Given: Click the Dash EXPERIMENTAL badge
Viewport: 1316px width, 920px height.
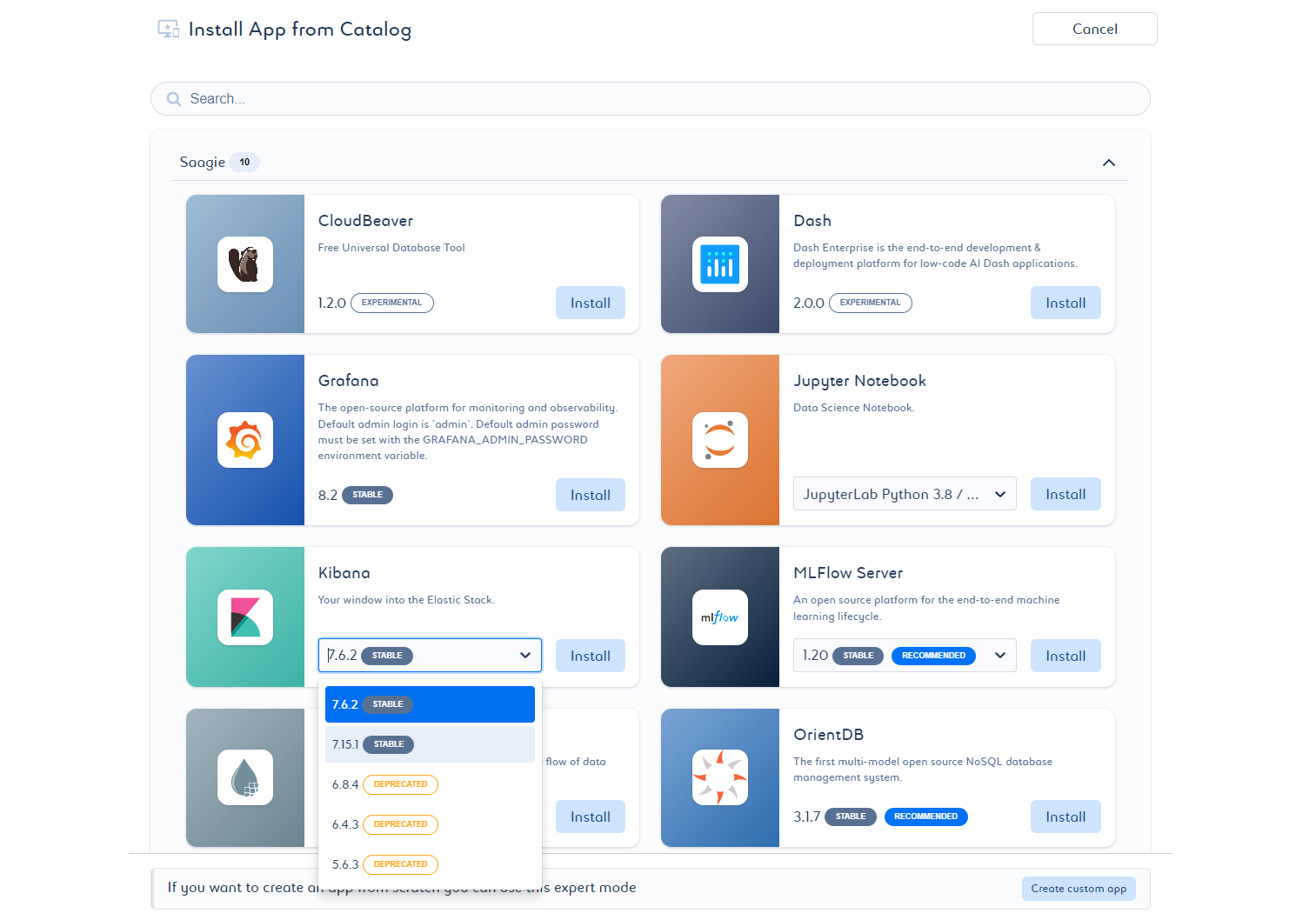Looking at the screenshot, I should [x=871, y=303].
